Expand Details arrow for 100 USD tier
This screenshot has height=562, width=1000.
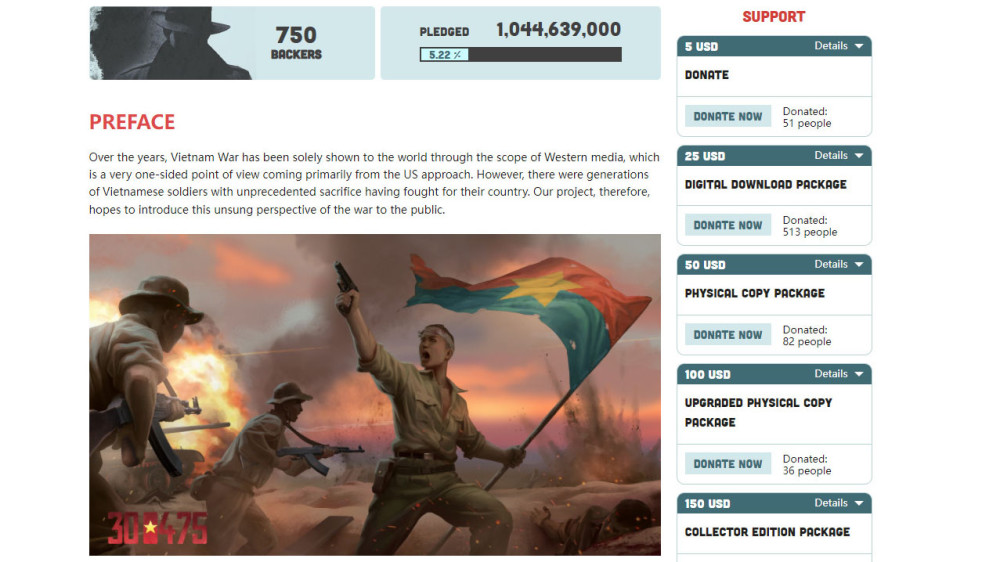coord(858,374)
